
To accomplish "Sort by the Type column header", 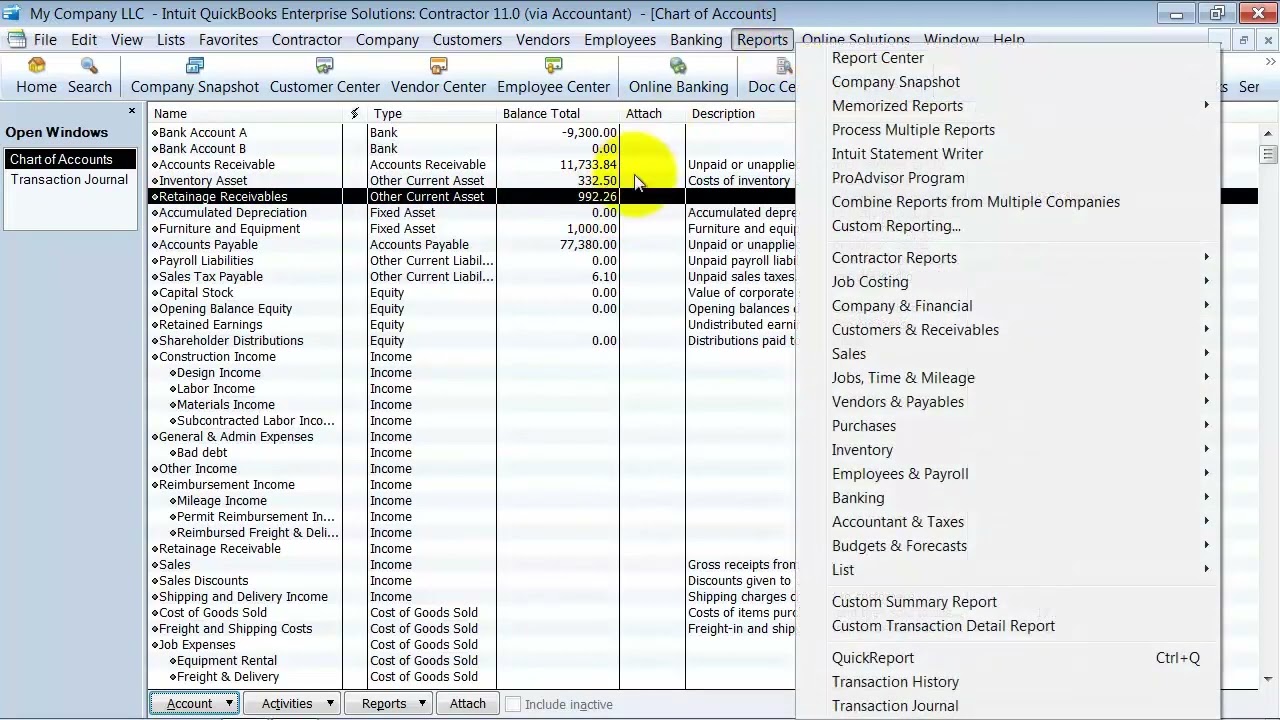I will click(432, 113).
